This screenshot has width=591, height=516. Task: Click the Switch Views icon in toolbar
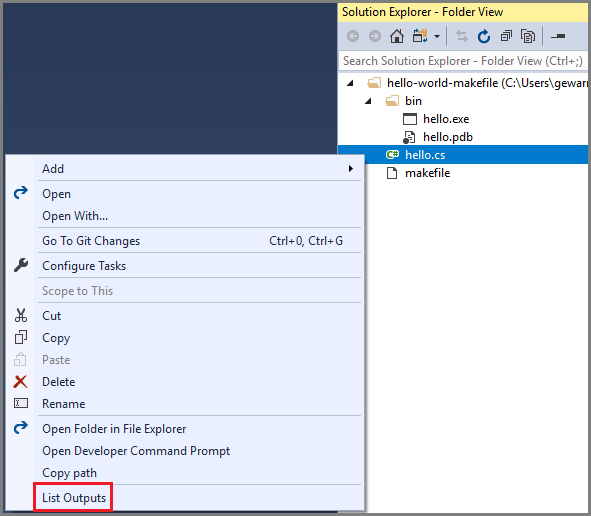point(420,36)
